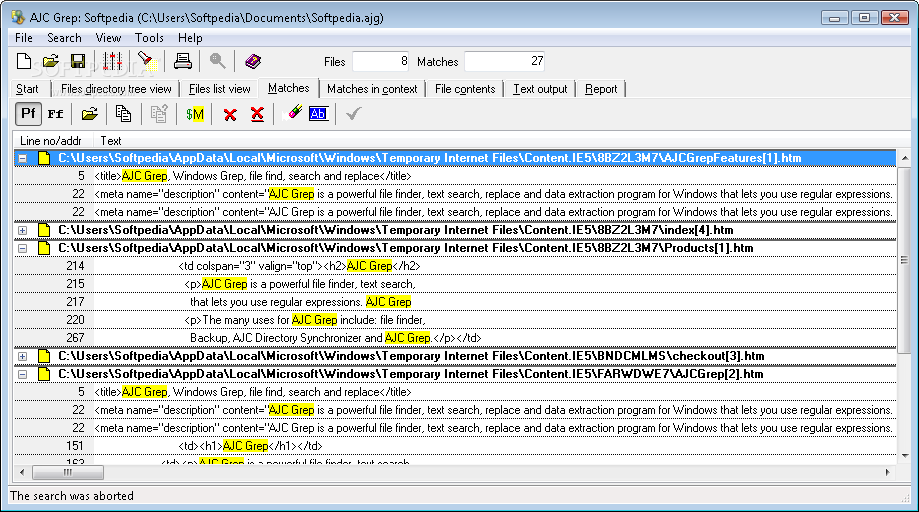Click the blue Ab text icon

pos(318,114)
